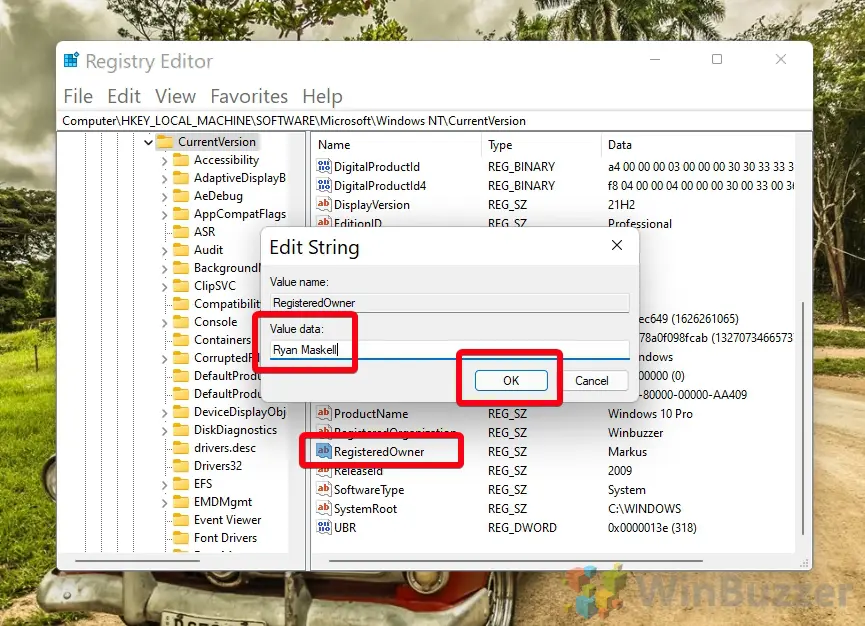Confirm the edit with OK

click(x=511, y=380)
